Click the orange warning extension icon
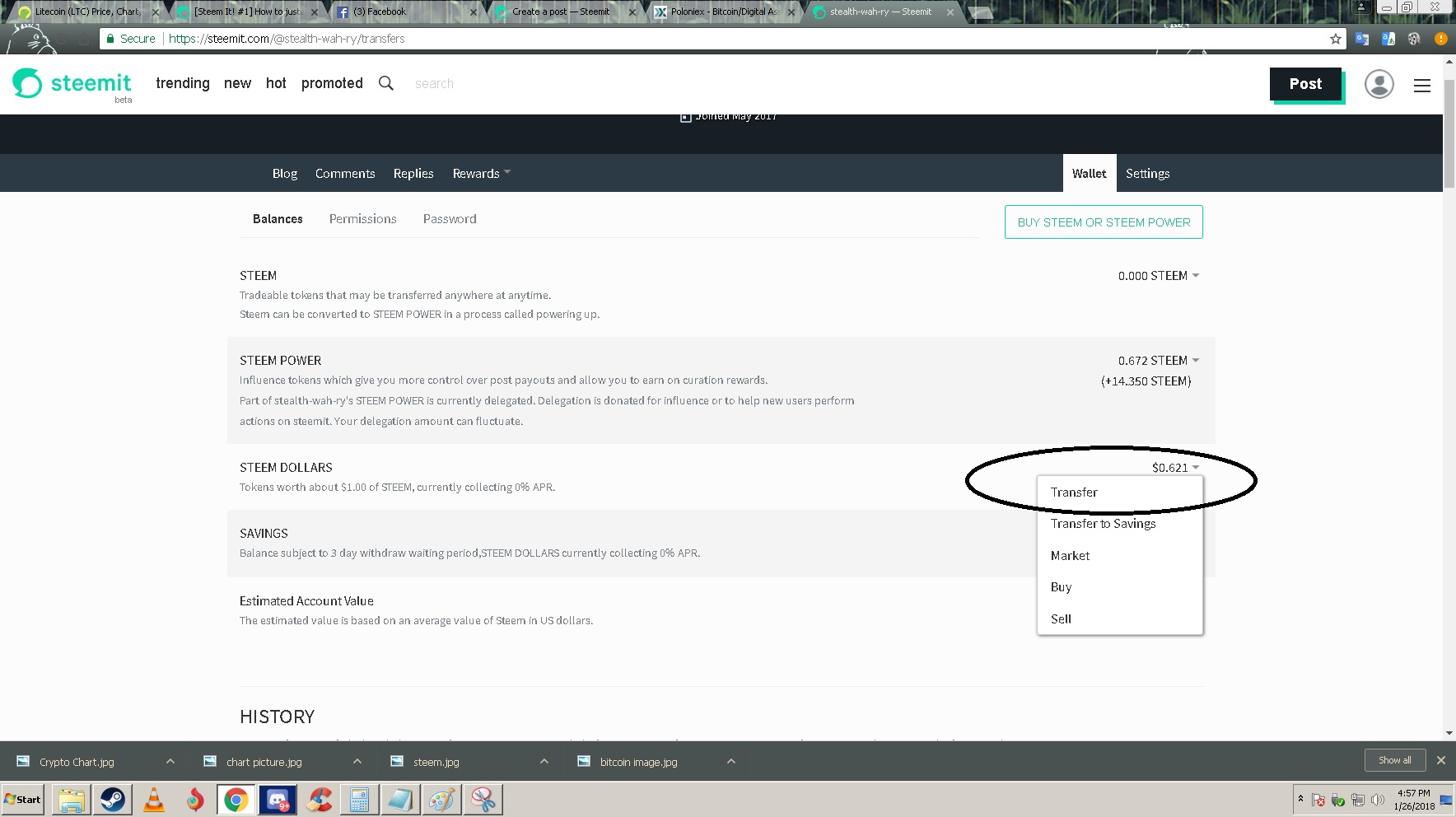This screenshot has height=817, width=1456. 1440,39
